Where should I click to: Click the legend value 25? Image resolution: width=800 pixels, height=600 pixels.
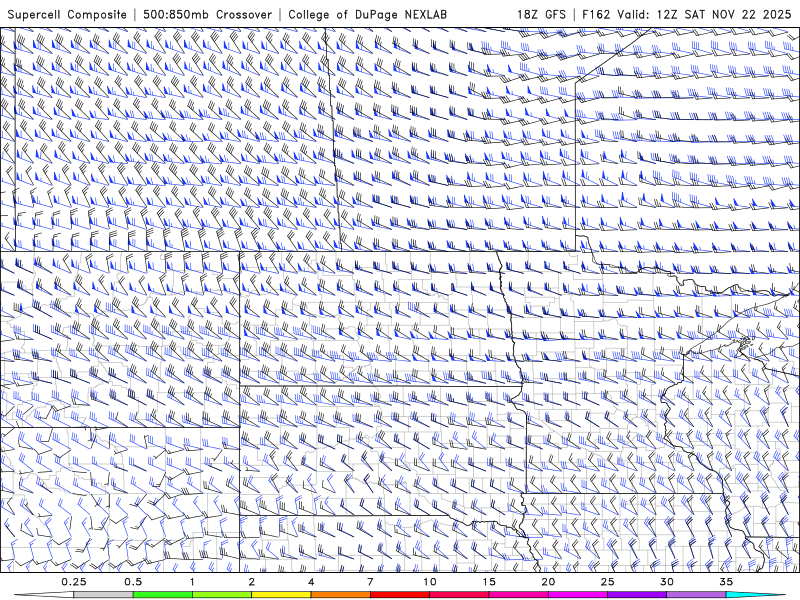pos(607,582)
